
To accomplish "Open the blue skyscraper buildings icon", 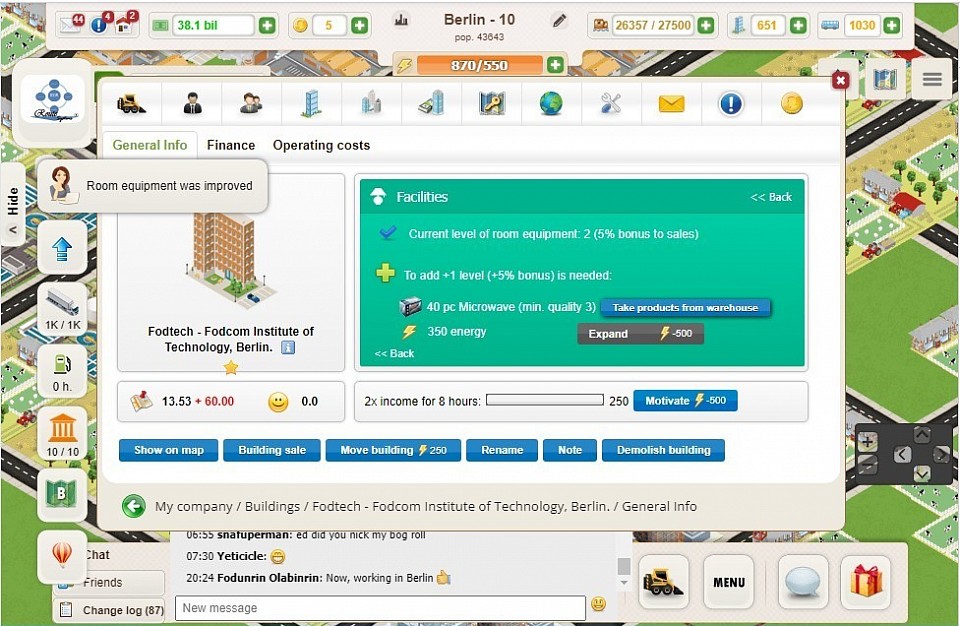I will coord(312,104).
